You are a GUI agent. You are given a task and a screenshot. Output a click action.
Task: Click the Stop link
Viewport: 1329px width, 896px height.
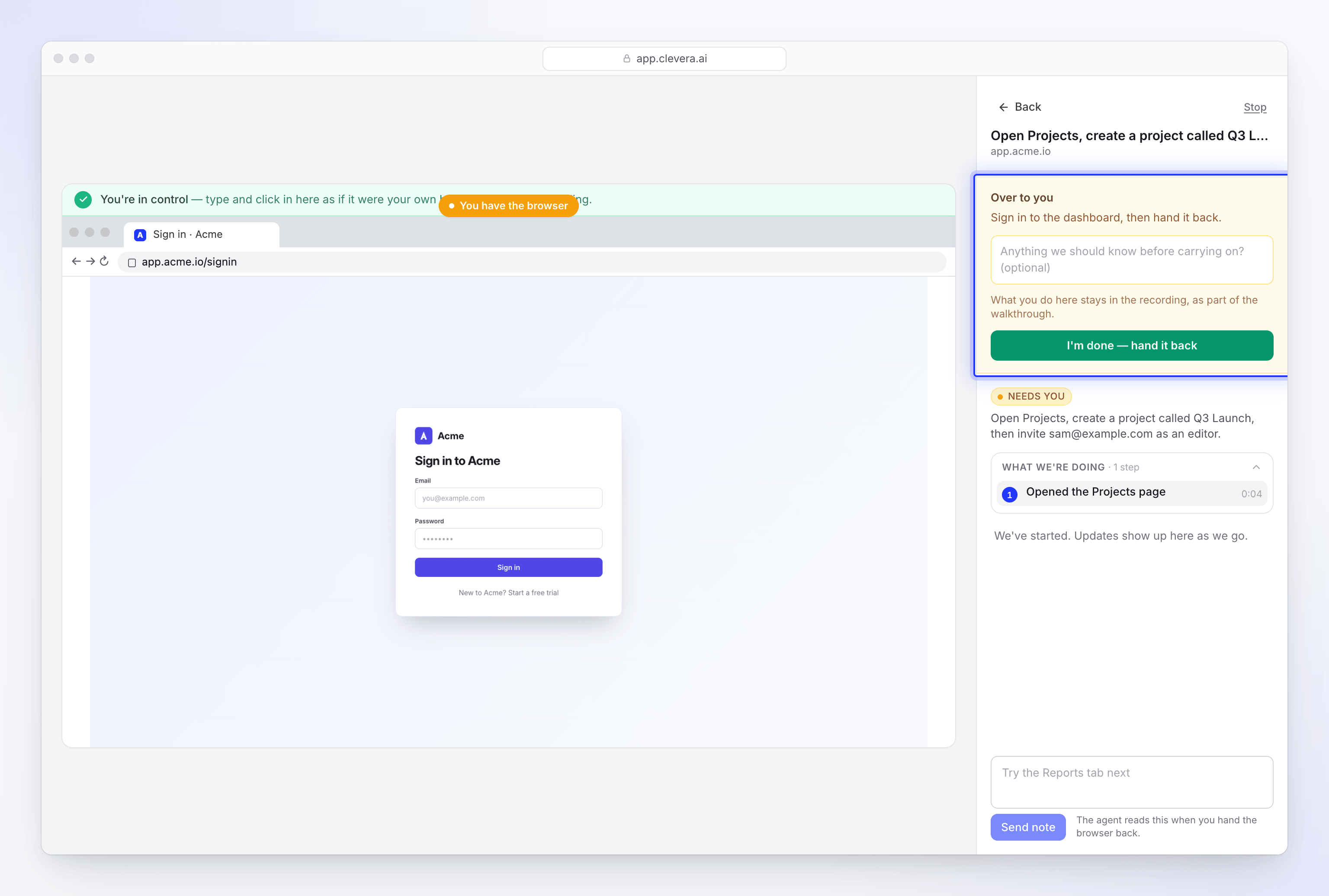pyautogui.click(x=1255, y=107)
